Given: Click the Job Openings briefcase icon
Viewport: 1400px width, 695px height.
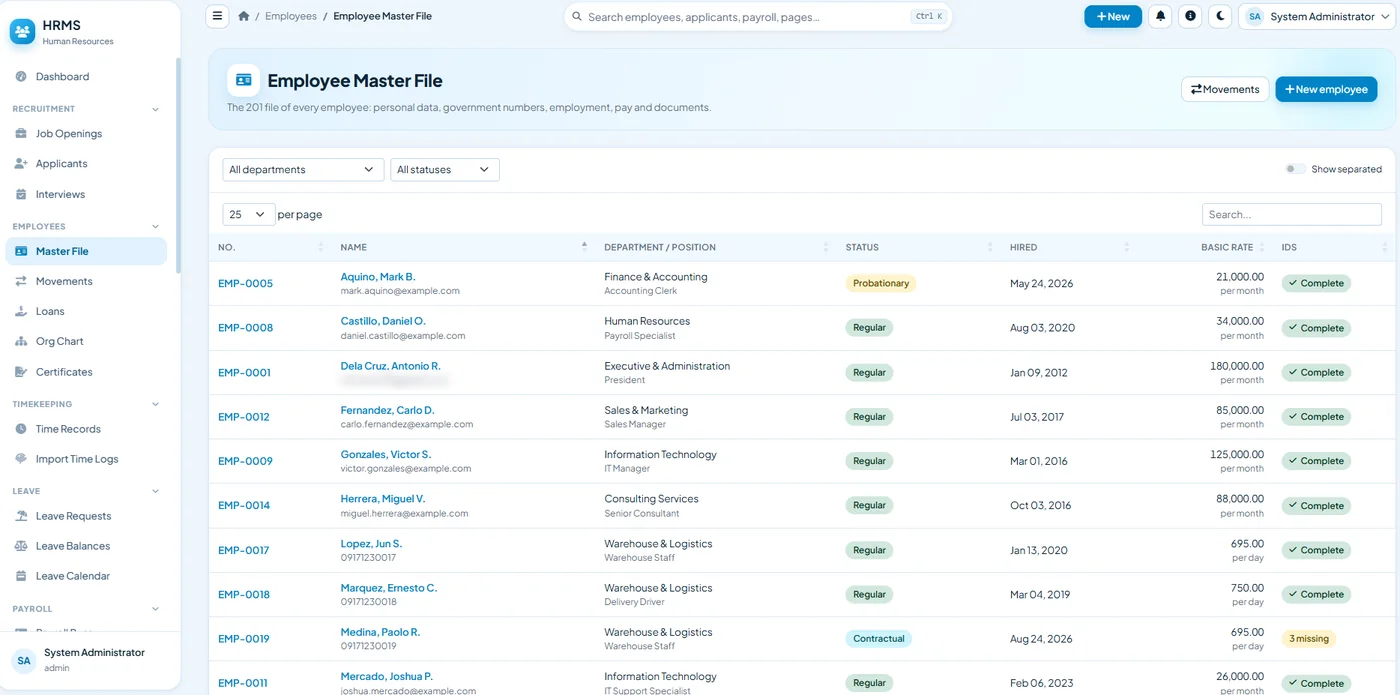Looking at the screenshot, I should point(21,134).
